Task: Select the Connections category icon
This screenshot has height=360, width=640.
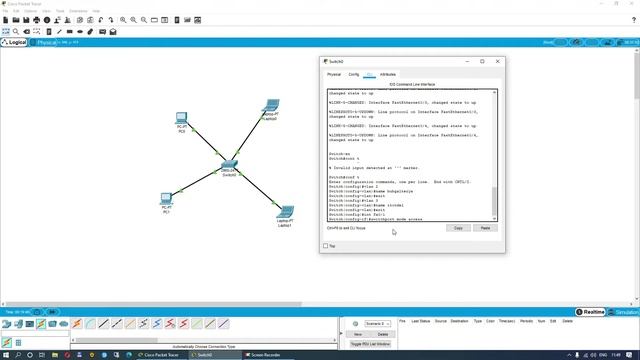Action: [41, 324]
